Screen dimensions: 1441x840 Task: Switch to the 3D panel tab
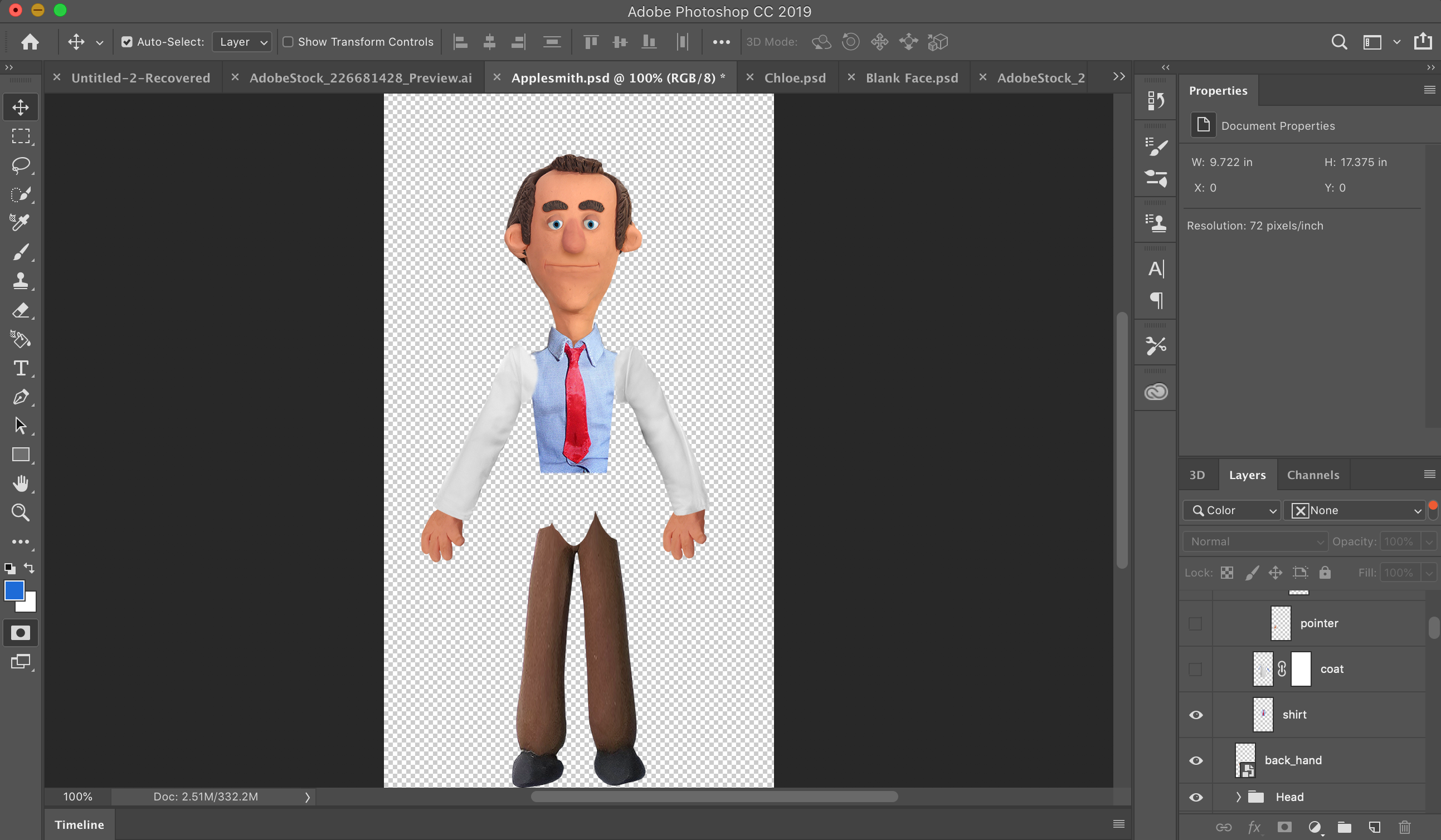[x=1197, y=475]
